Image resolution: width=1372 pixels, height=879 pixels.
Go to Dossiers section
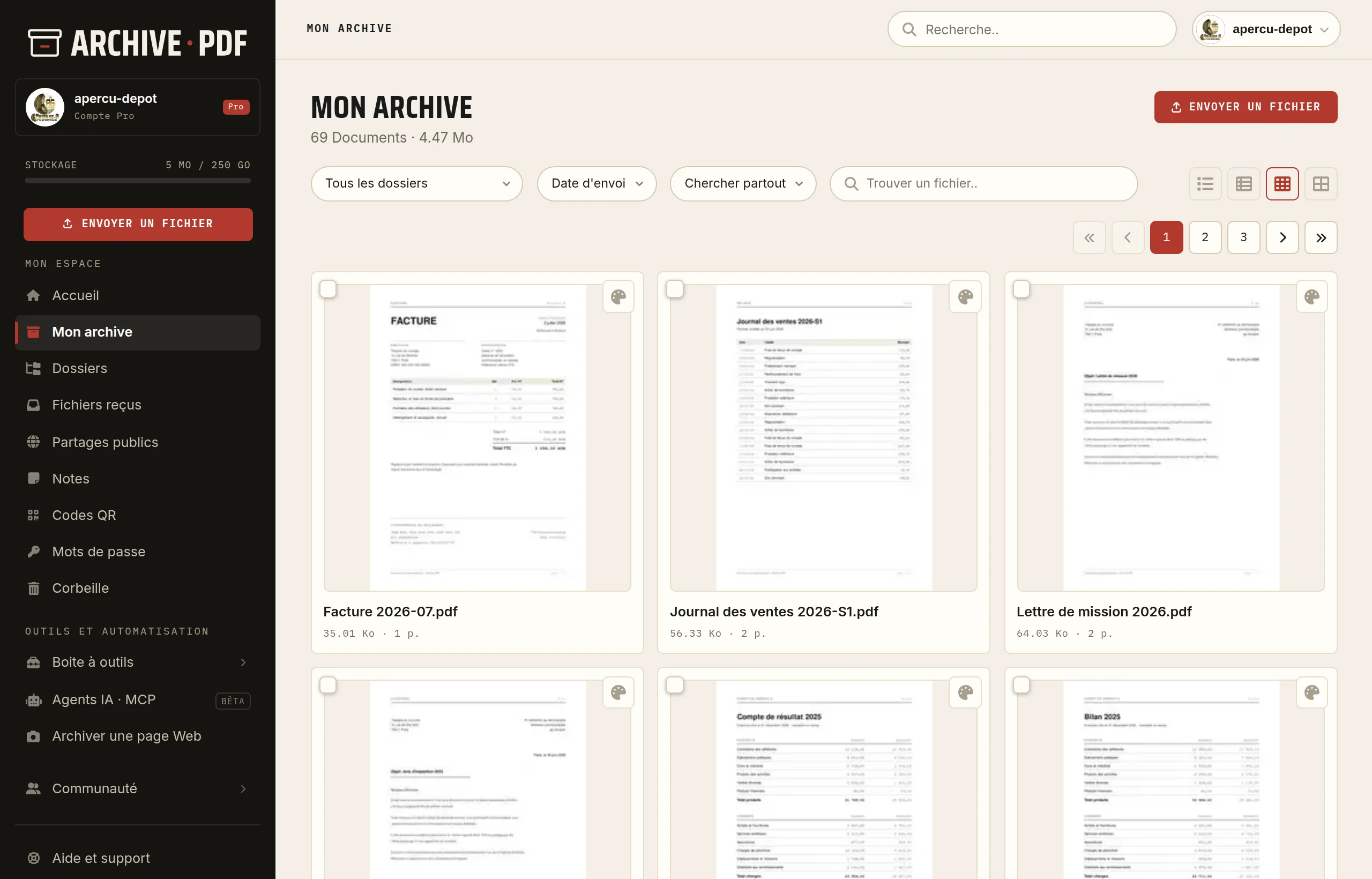138,368
